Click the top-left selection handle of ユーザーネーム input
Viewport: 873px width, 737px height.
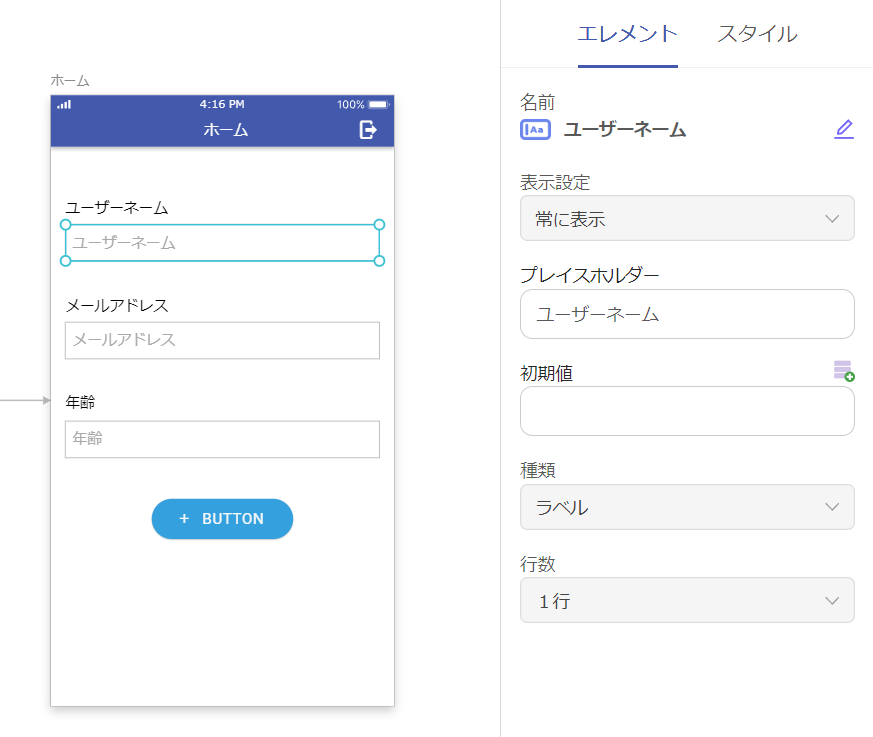point(65,225)
